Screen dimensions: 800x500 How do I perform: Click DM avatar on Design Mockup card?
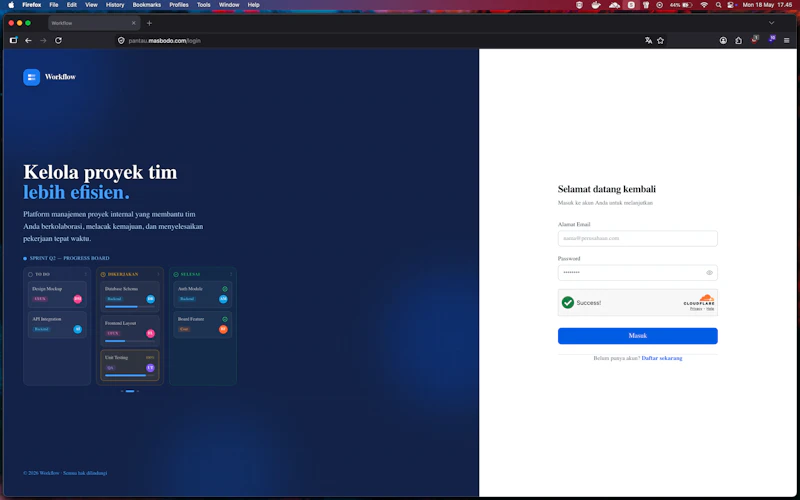tap(78, 299)
